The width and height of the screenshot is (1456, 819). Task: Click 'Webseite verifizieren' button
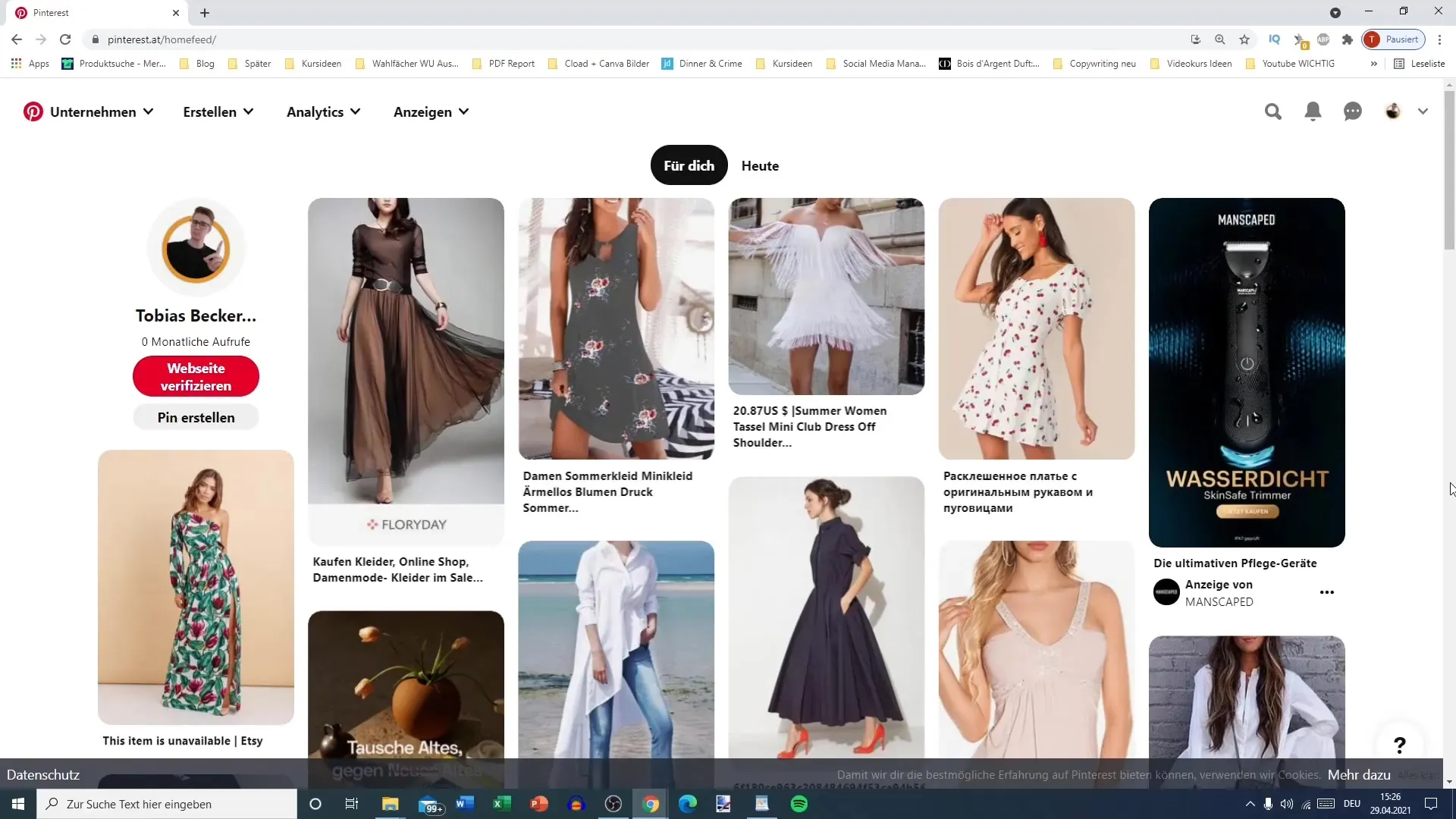196,377
